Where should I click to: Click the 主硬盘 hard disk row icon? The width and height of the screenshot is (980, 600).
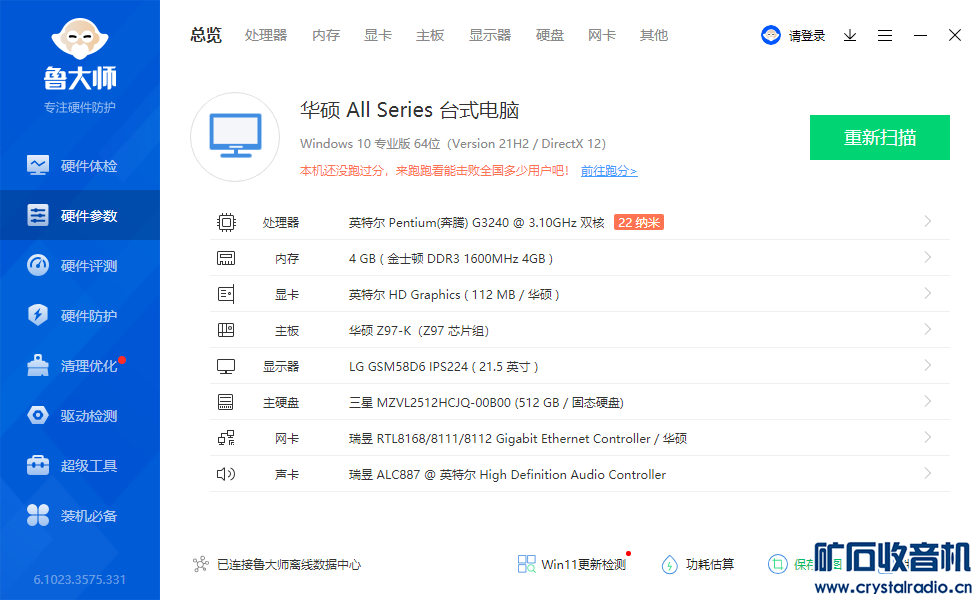click(x=226, y=402)
